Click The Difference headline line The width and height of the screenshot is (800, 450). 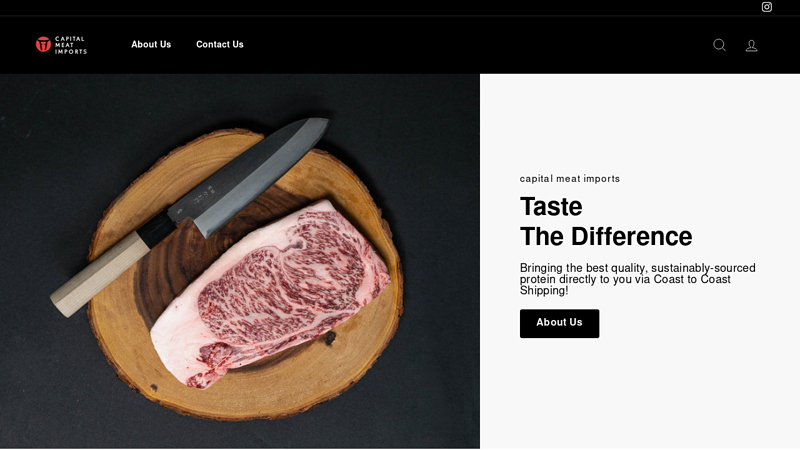606,237
